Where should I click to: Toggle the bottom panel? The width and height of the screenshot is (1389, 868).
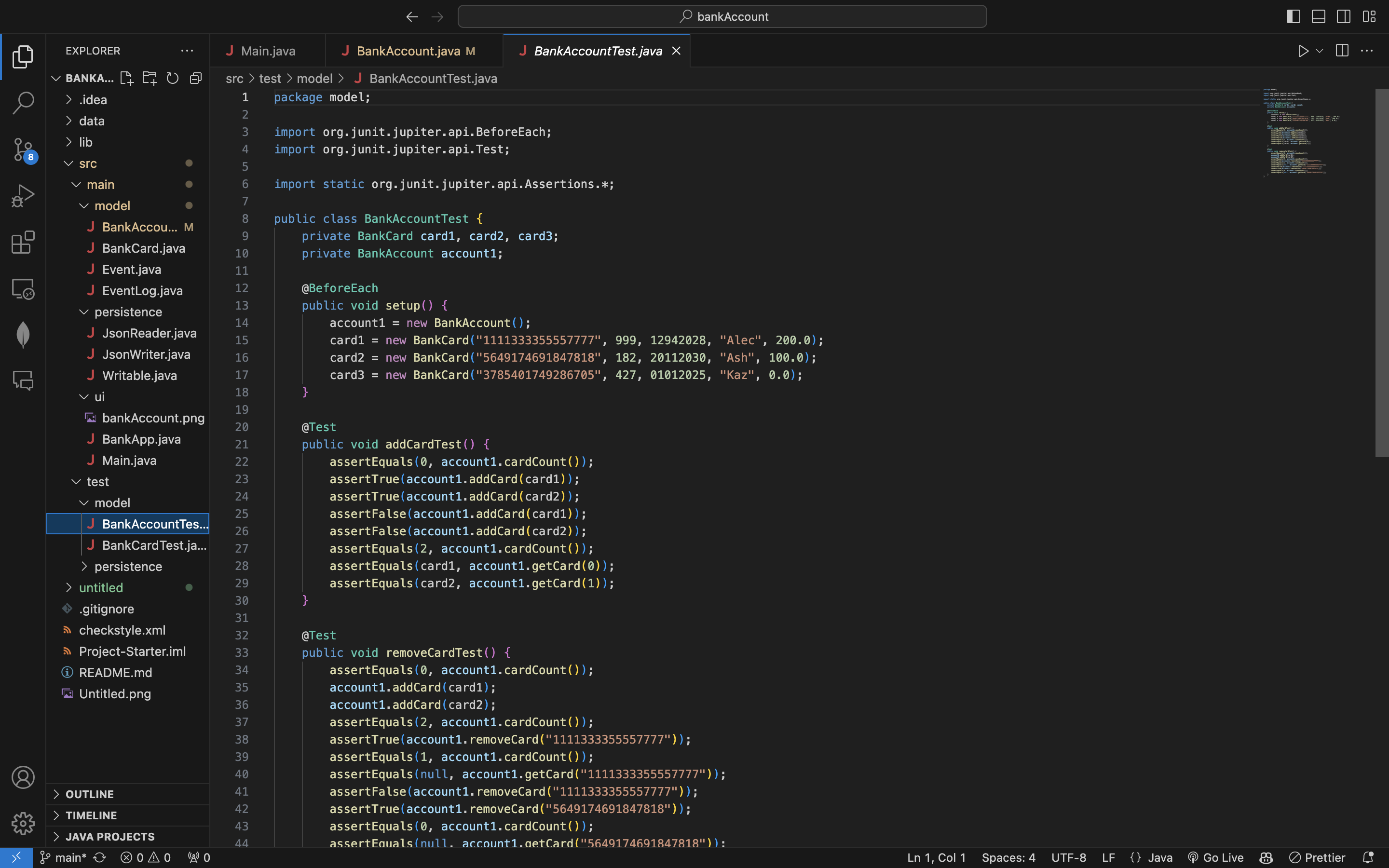point(1319,17)
